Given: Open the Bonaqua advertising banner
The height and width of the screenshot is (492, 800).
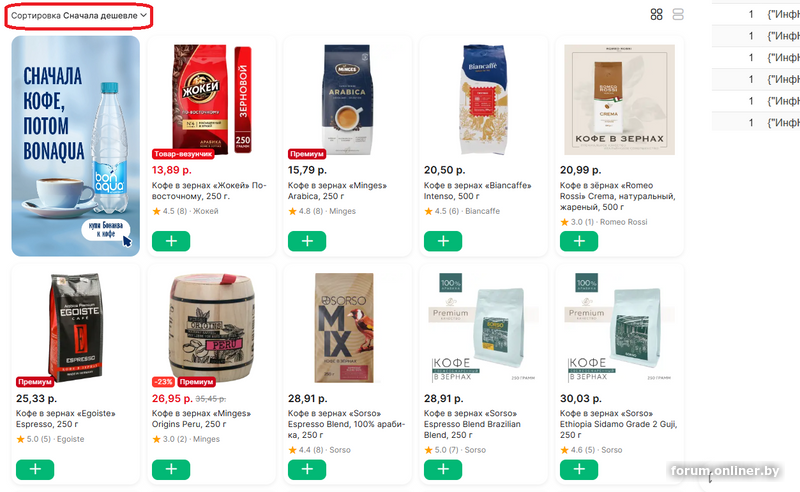Looking at the screenshot, I should point(76,146).
